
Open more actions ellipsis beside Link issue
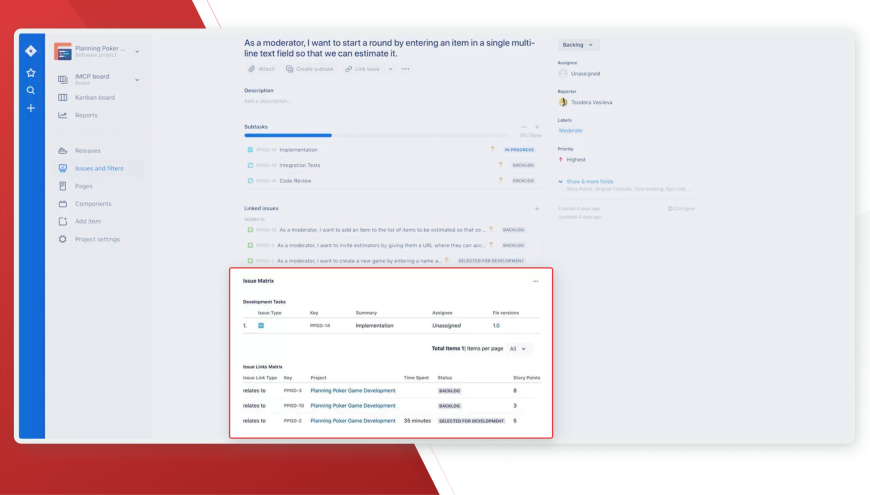tap(406, 69)
